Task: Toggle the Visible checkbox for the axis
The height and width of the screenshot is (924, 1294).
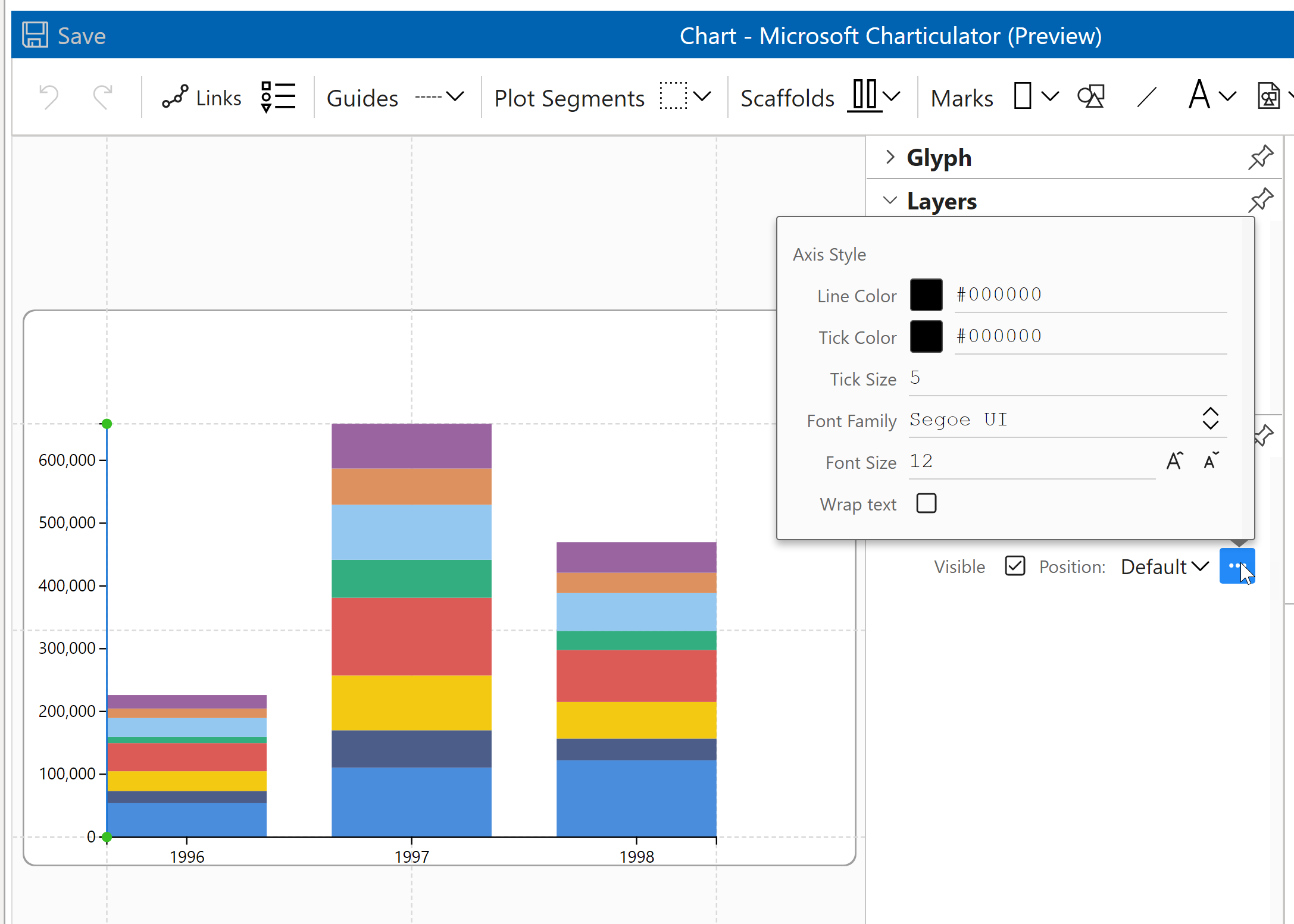Action: (1015, 566)
